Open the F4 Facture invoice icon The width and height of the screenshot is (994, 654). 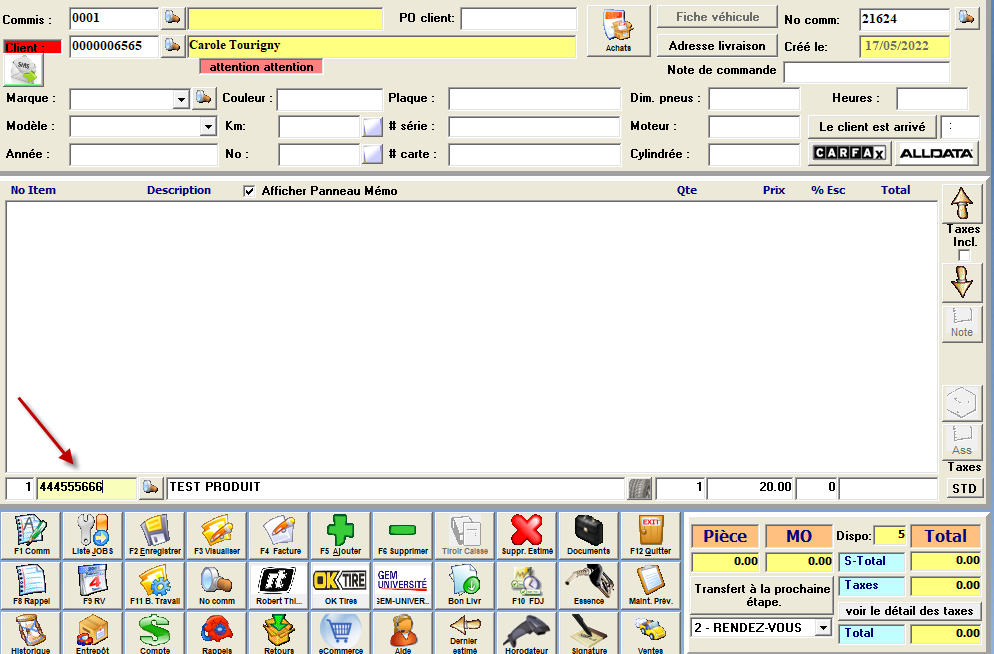click(278, 534)
